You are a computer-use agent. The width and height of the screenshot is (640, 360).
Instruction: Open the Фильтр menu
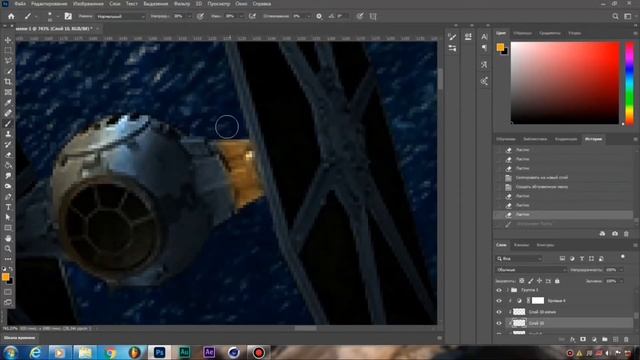point(182,4)
